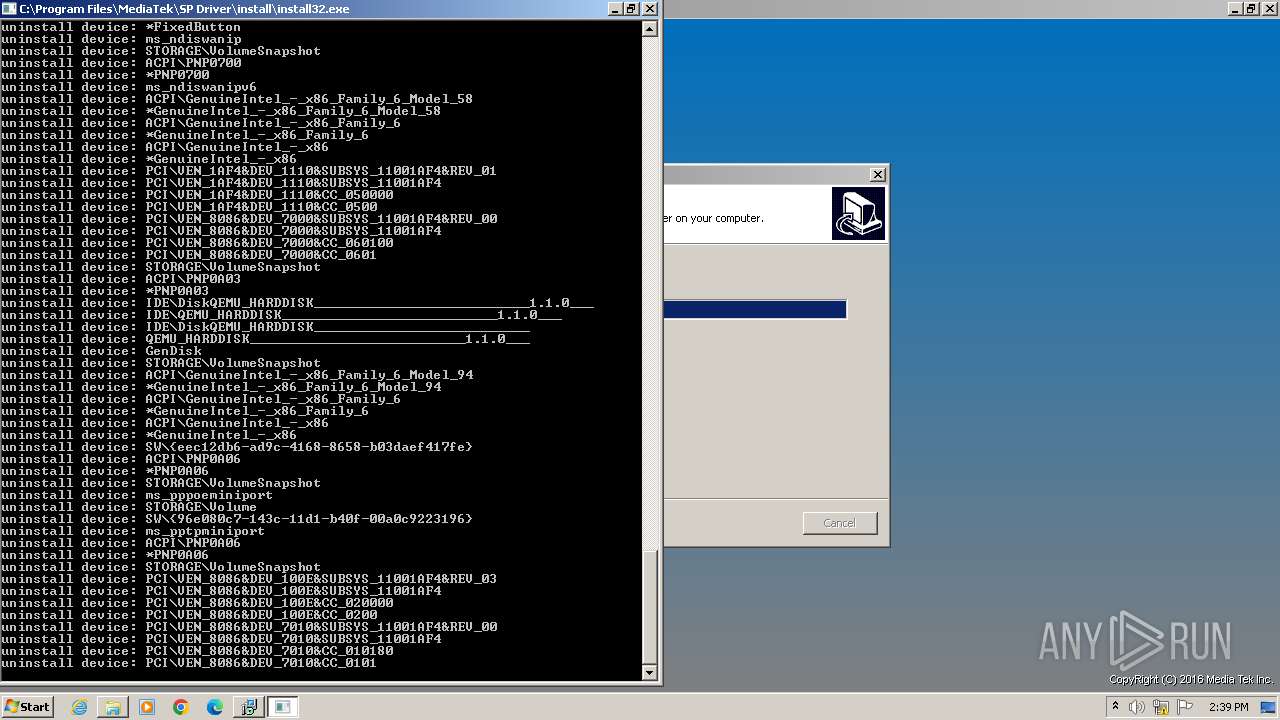Open Windows Media Player from taskbar
The image size is (1280, 720).
click(x=147, y=707)
